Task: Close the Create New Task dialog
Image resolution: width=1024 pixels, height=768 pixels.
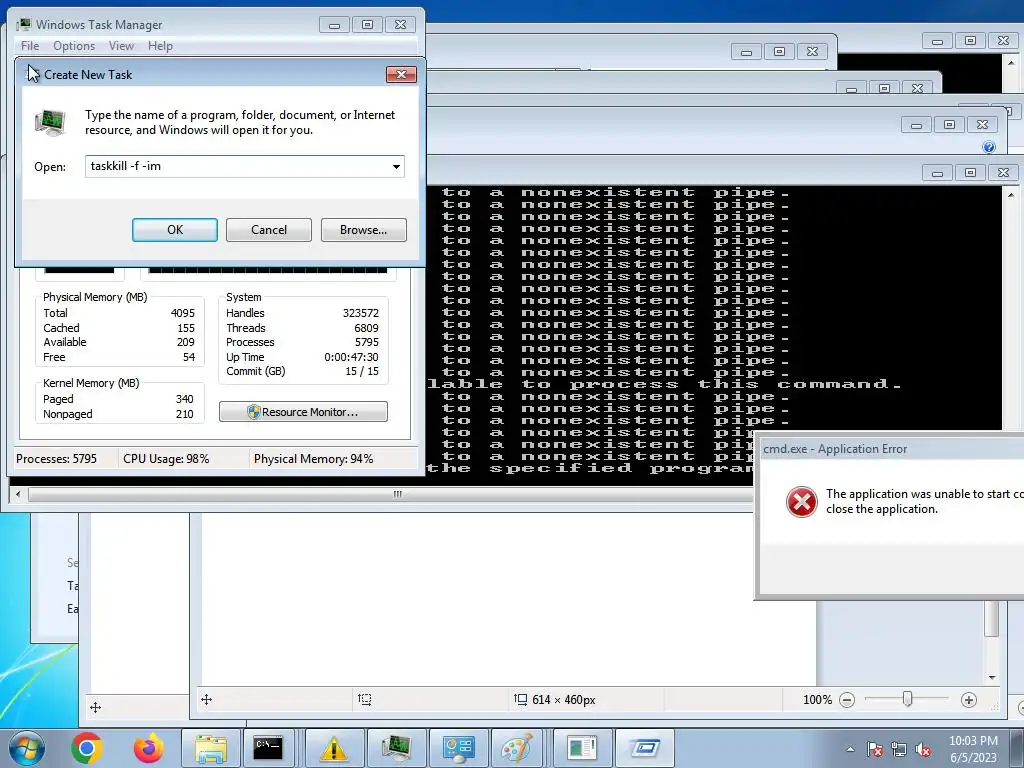Action: pos(402,74)
